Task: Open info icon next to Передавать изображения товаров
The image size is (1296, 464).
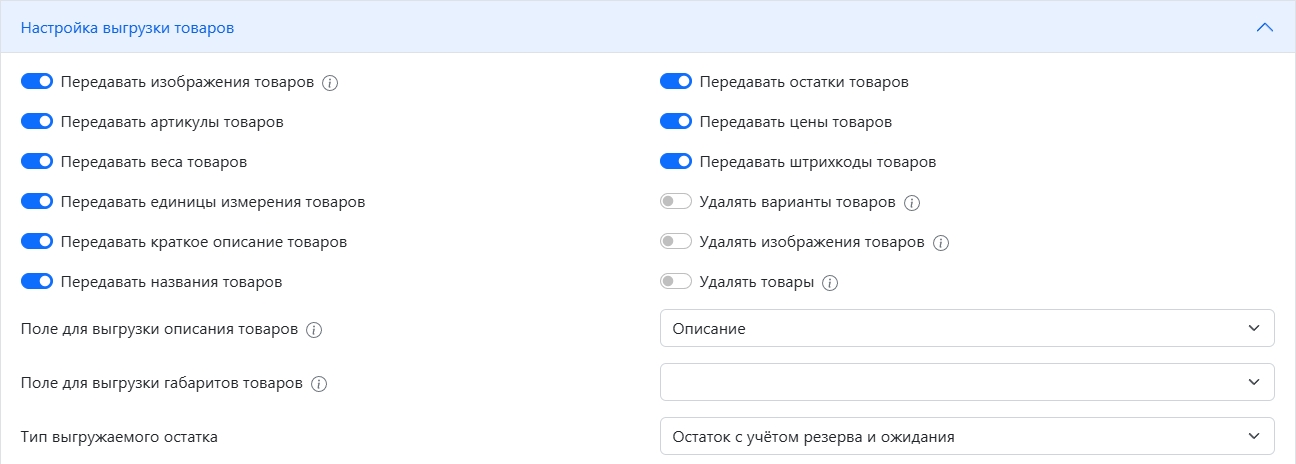Action: 331,83
